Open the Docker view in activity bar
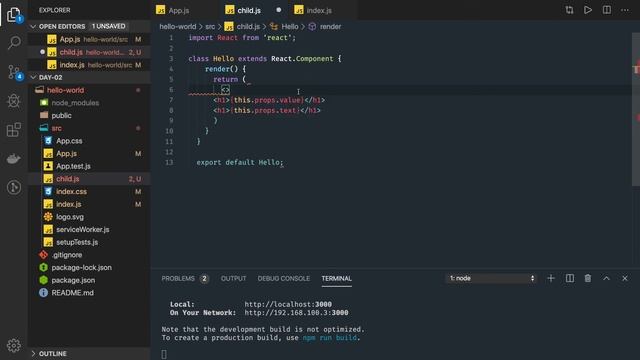The width and height of the screenshot is (640, 360). (13, 158)
